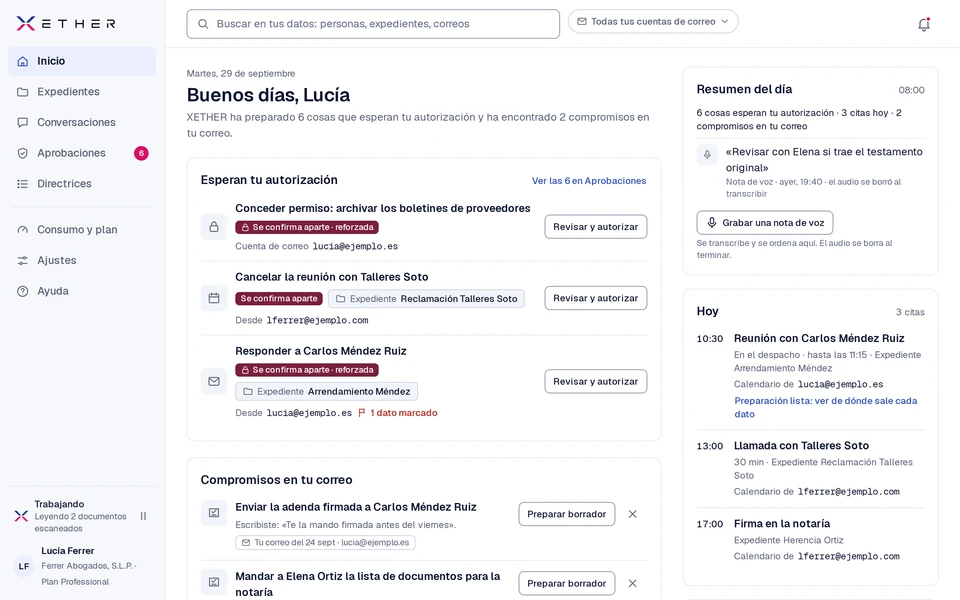Screen dimensions: 960x600
Task: Click the microphone icon beside the voice note
Action: coord(707,154)
